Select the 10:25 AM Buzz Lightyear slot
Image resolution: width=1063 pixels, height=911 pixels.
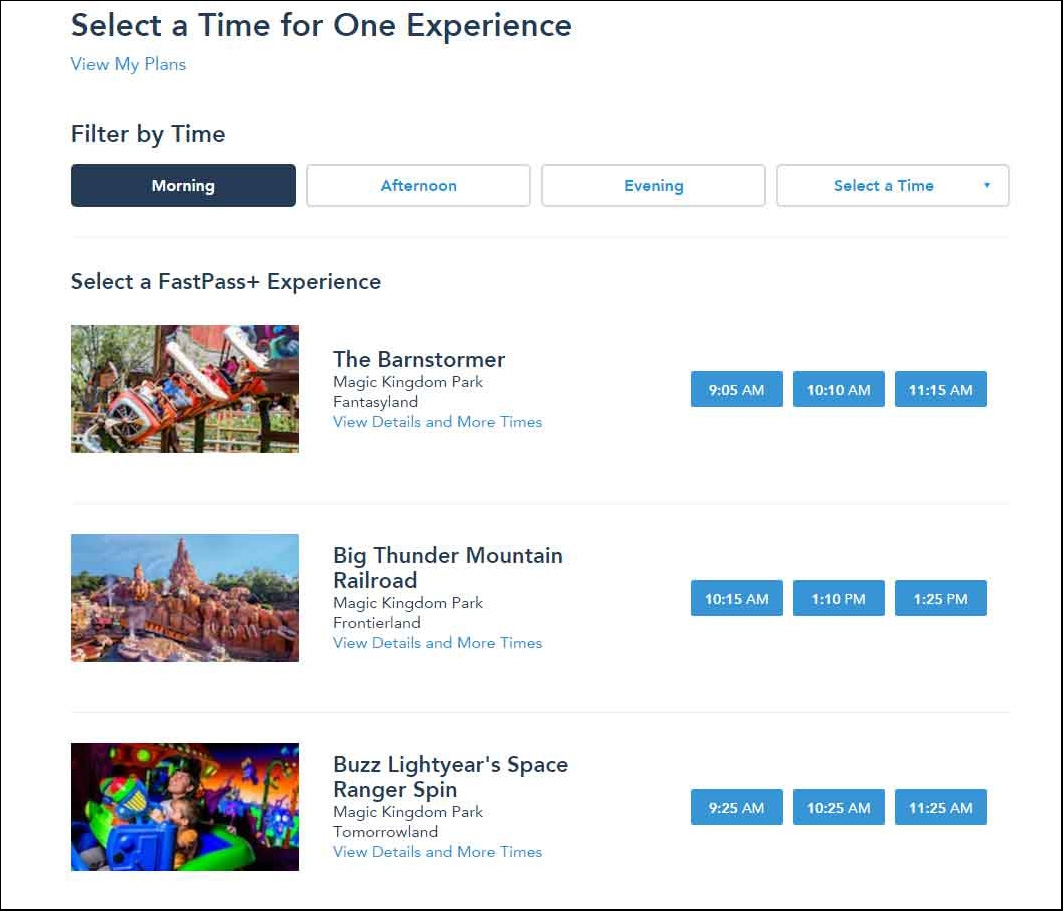[x=838, y=807]
